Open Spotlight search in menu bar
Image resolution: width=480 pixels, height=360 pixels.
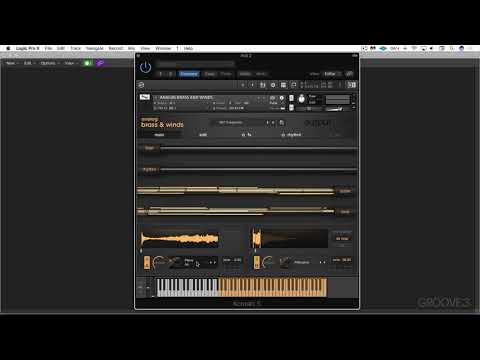pos(452,48)
